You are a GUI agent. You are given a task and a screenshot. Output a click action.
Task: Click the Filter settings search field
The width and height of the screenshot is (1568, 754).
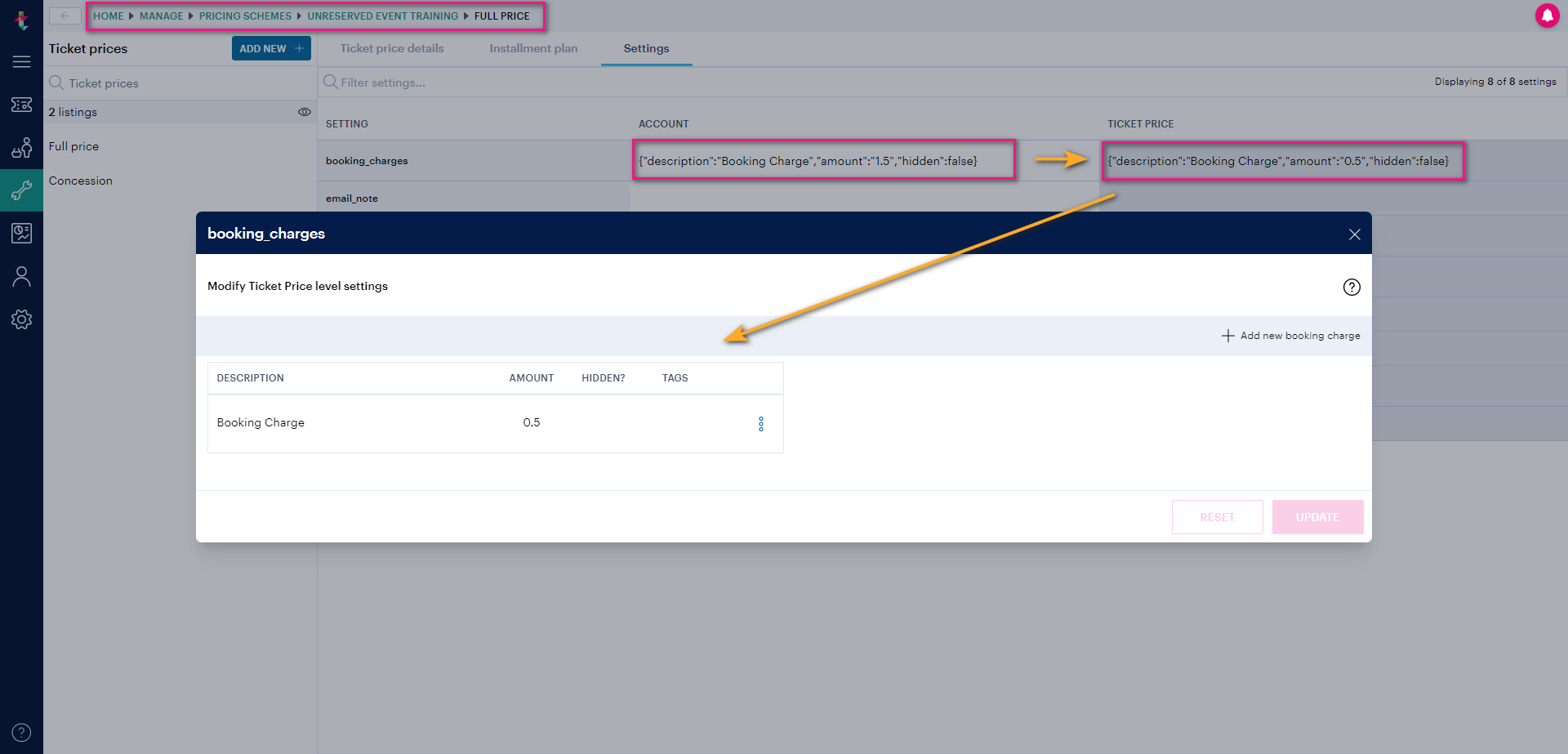point(384,82)
